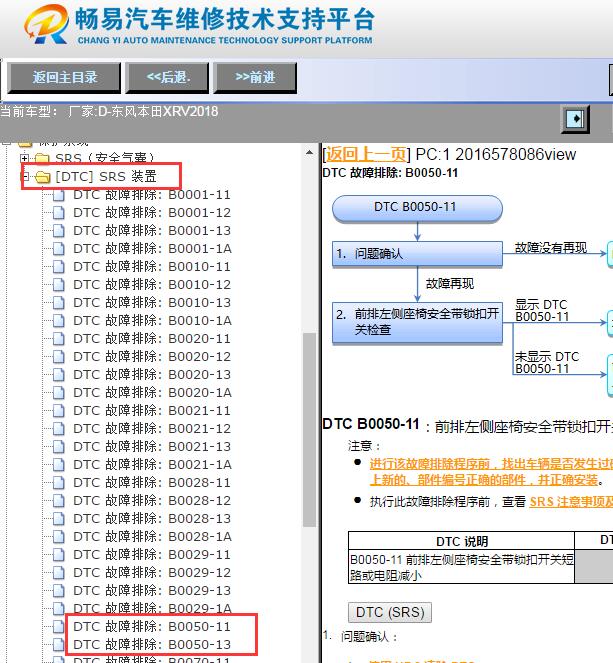Open document icon for B0021-1A
Image resolution: width=613 pixels, height=663 pixels.
click(x=59, y=464)
